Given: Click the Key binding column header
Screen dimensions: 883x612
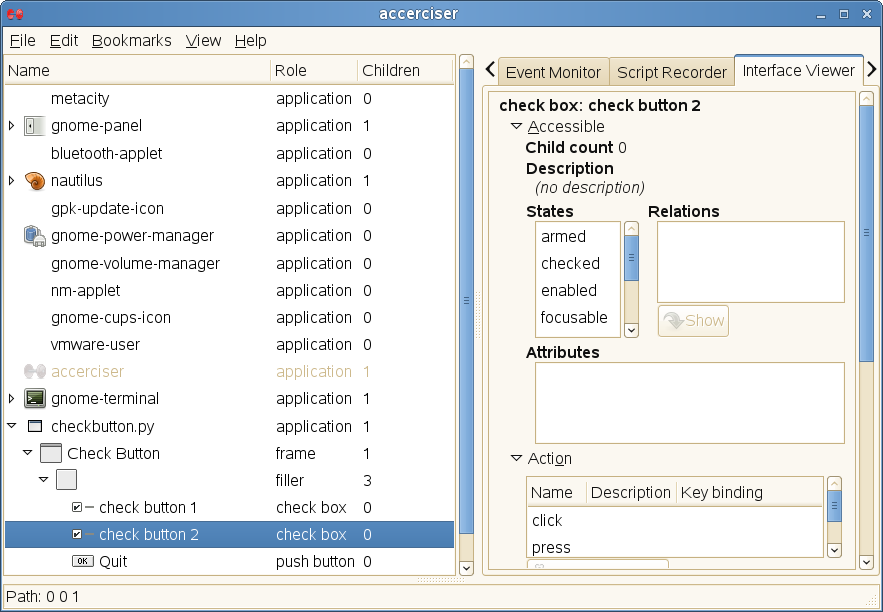Looking at the screenshot, I should click(x=749, y=493).
